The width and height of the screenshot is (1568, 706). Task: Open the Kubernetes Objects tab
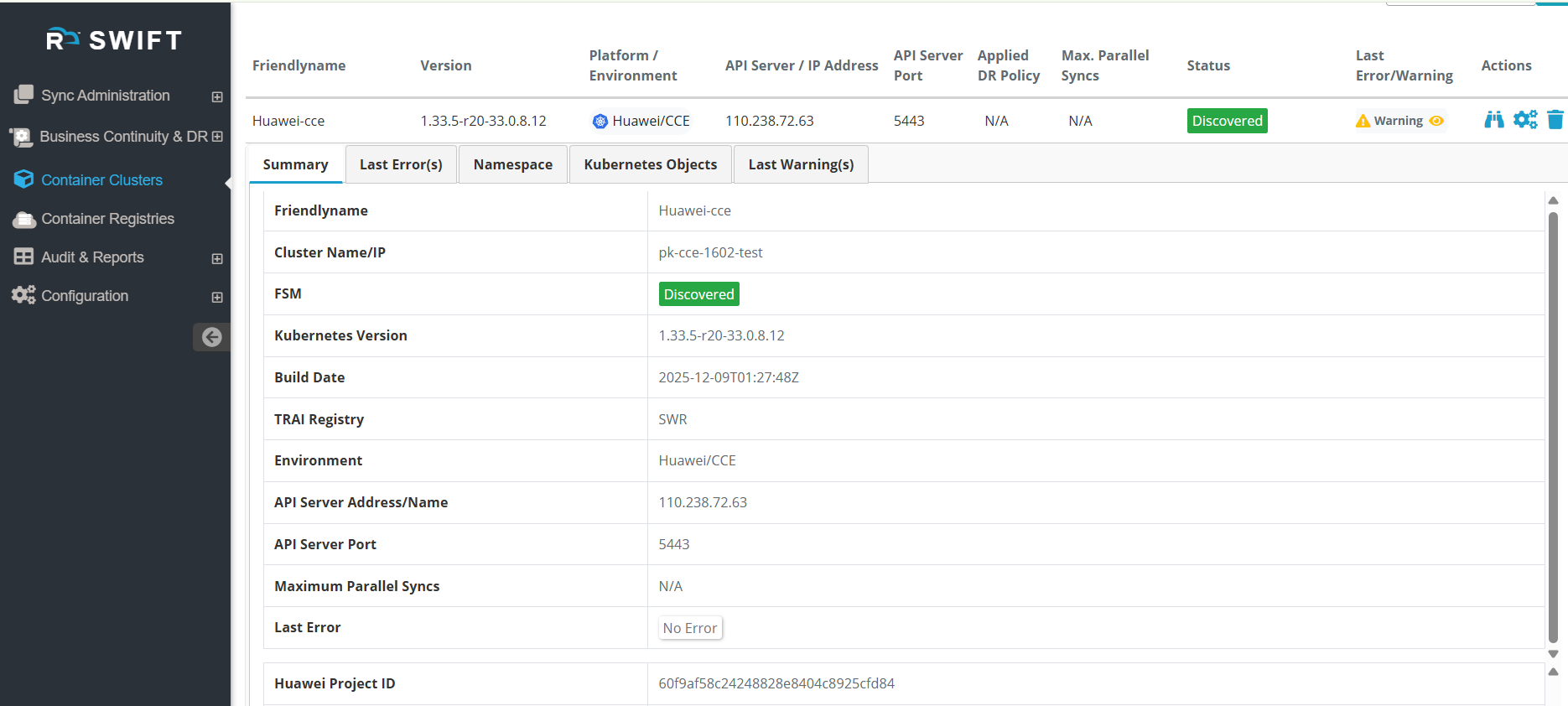click(651, 164)
